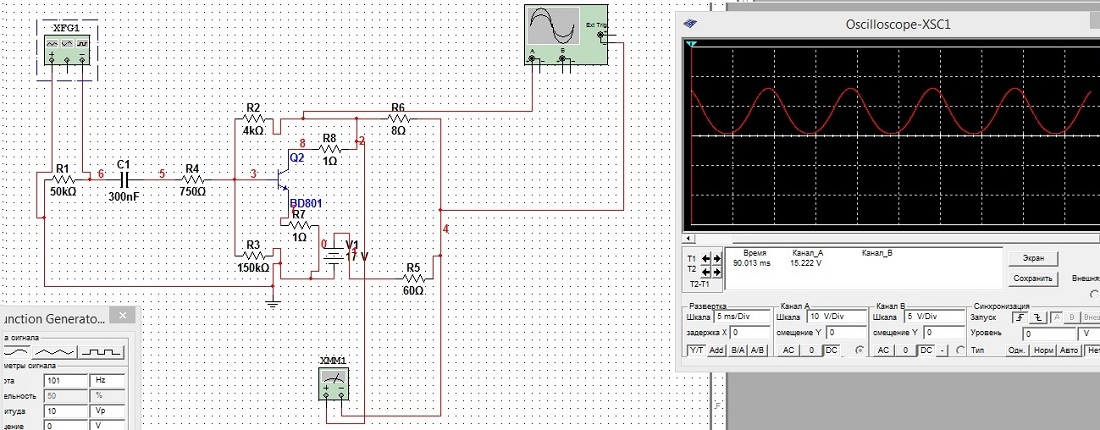Screen dimensions: 1100x430
Task: Select the falling edge trigger button
Action: [x=1036, y=317]
